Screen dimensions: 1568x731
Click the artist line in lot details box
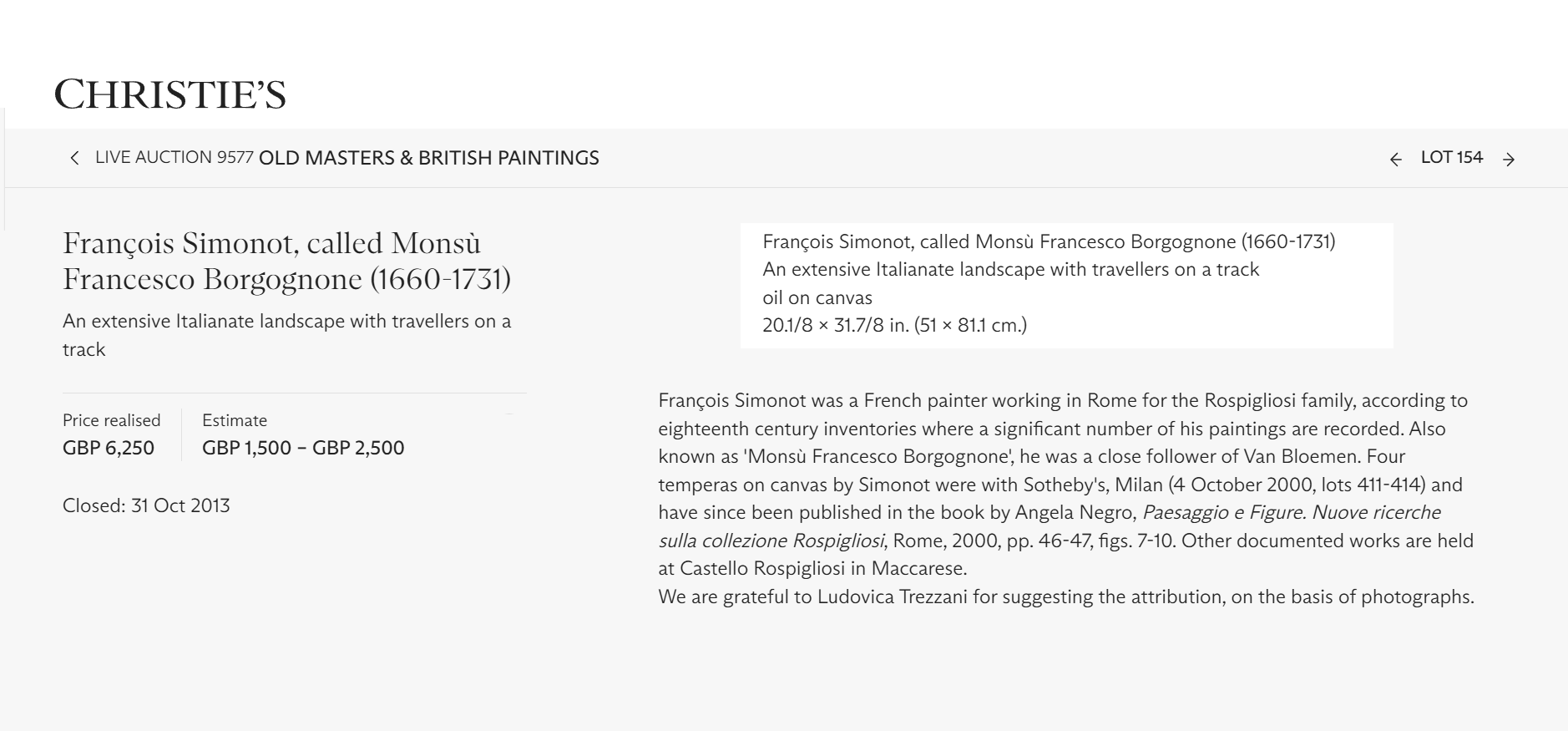tap(1049, 241)
